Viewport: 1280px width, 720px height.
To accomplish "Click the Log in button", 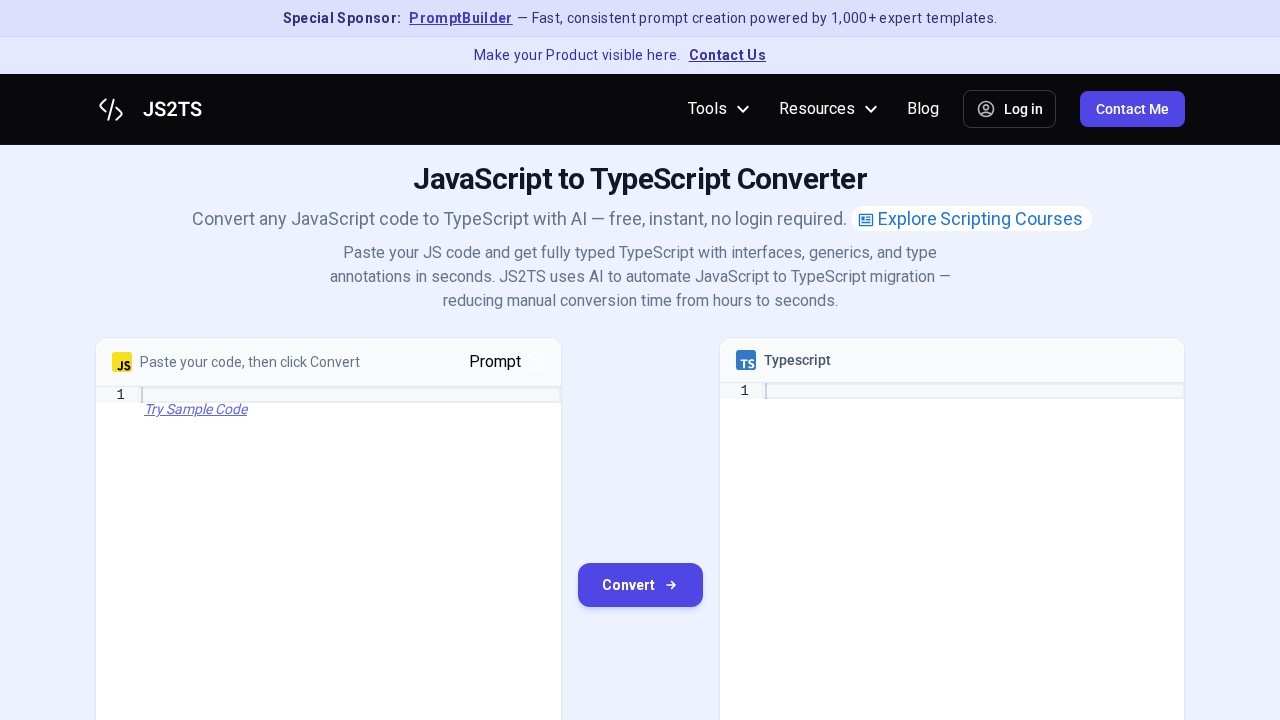I will 1009,109.
